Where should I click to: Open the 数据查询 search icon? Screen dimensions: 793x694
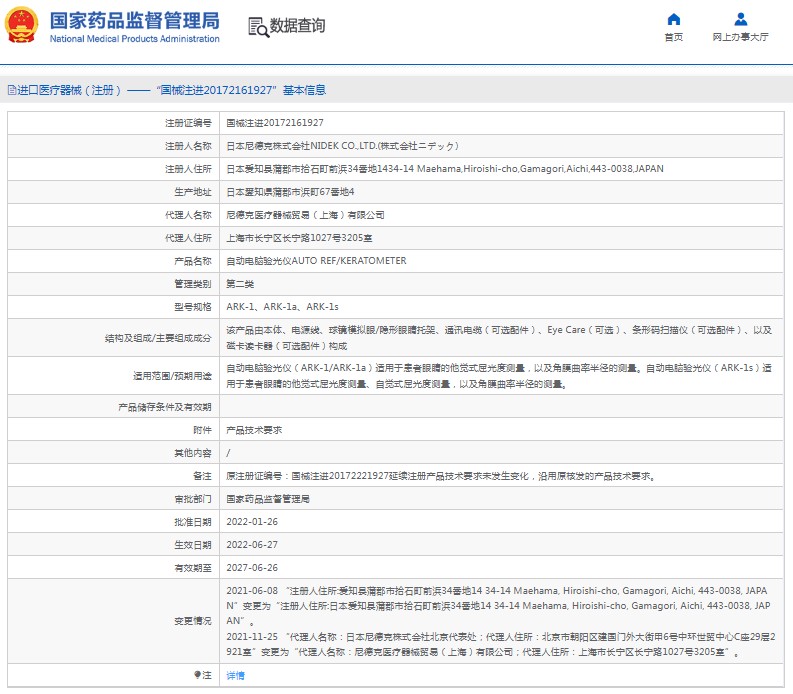tap(258, 27)
